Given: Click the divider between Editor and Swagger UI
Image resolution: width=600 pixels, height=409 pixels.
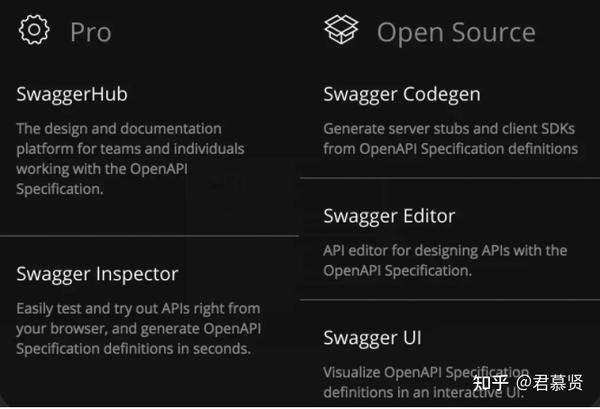Looking at the screenshot, I should click(450, 299).
